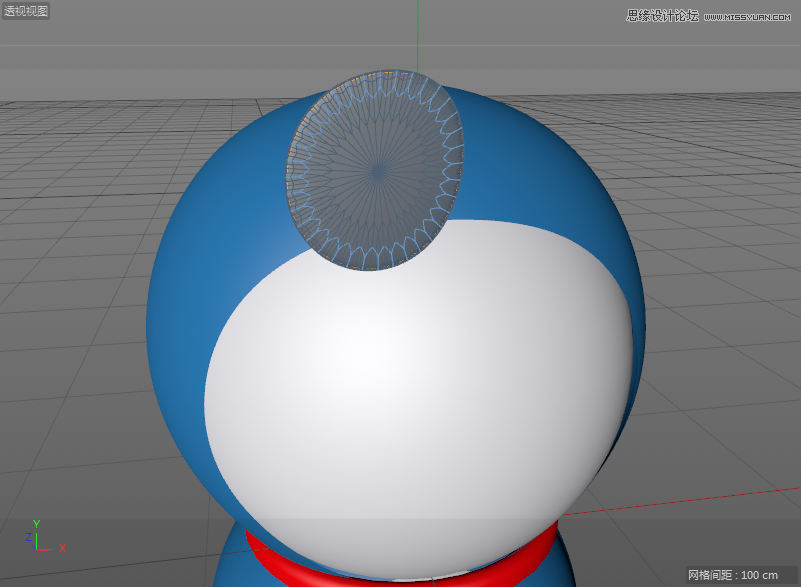The width and height of the screenshot is (801, 587).
Task: Open the www.missyuan.com watermark link
Action: click(749, 16)
